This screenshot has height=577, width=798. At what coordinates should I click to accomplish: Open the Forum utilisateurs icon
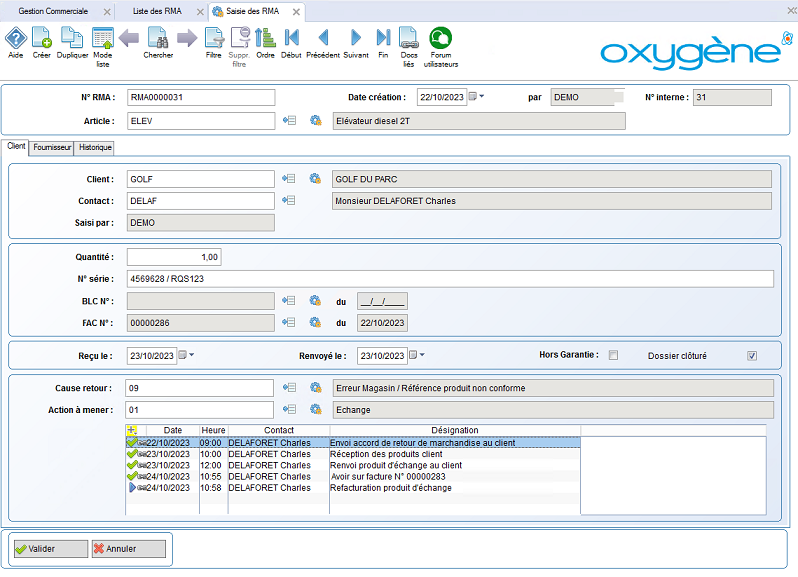click(440, 38)
